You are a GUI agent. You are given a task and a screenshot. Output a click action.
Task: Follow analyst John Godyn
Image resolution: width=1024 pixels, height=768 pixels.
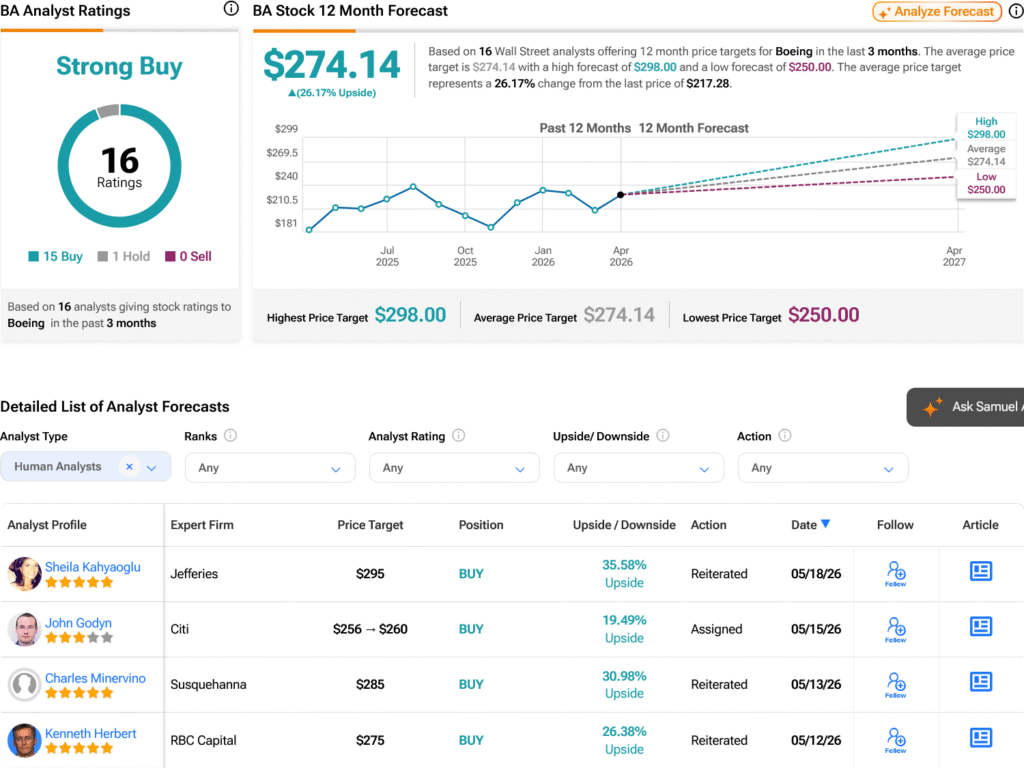[895, 630]
